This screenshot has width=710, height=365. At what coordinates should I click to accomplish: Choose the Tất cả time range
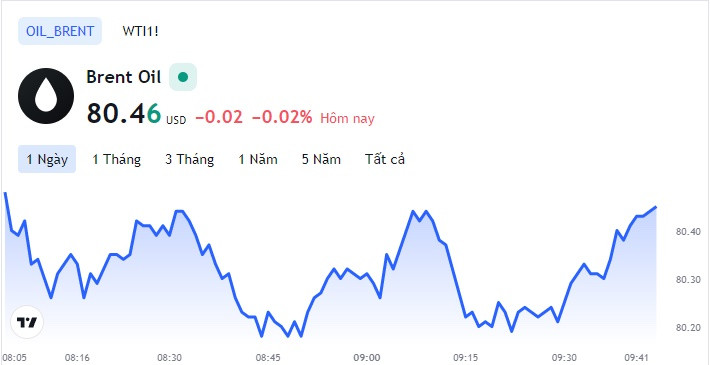385,159
